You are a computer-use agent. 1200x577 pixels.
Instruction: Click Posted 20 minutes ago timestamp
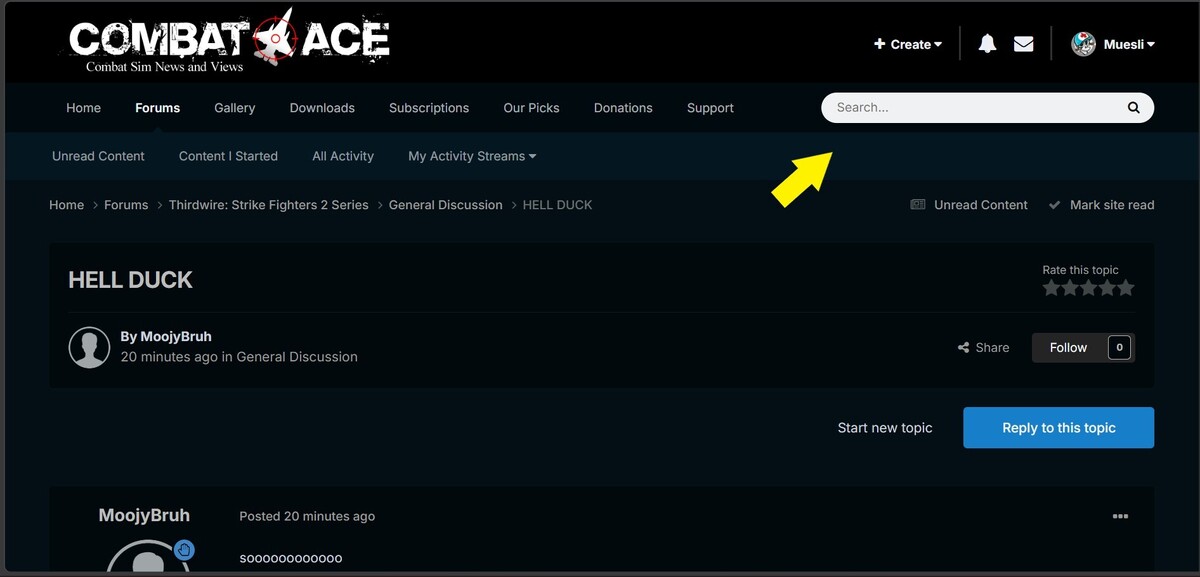307,516
